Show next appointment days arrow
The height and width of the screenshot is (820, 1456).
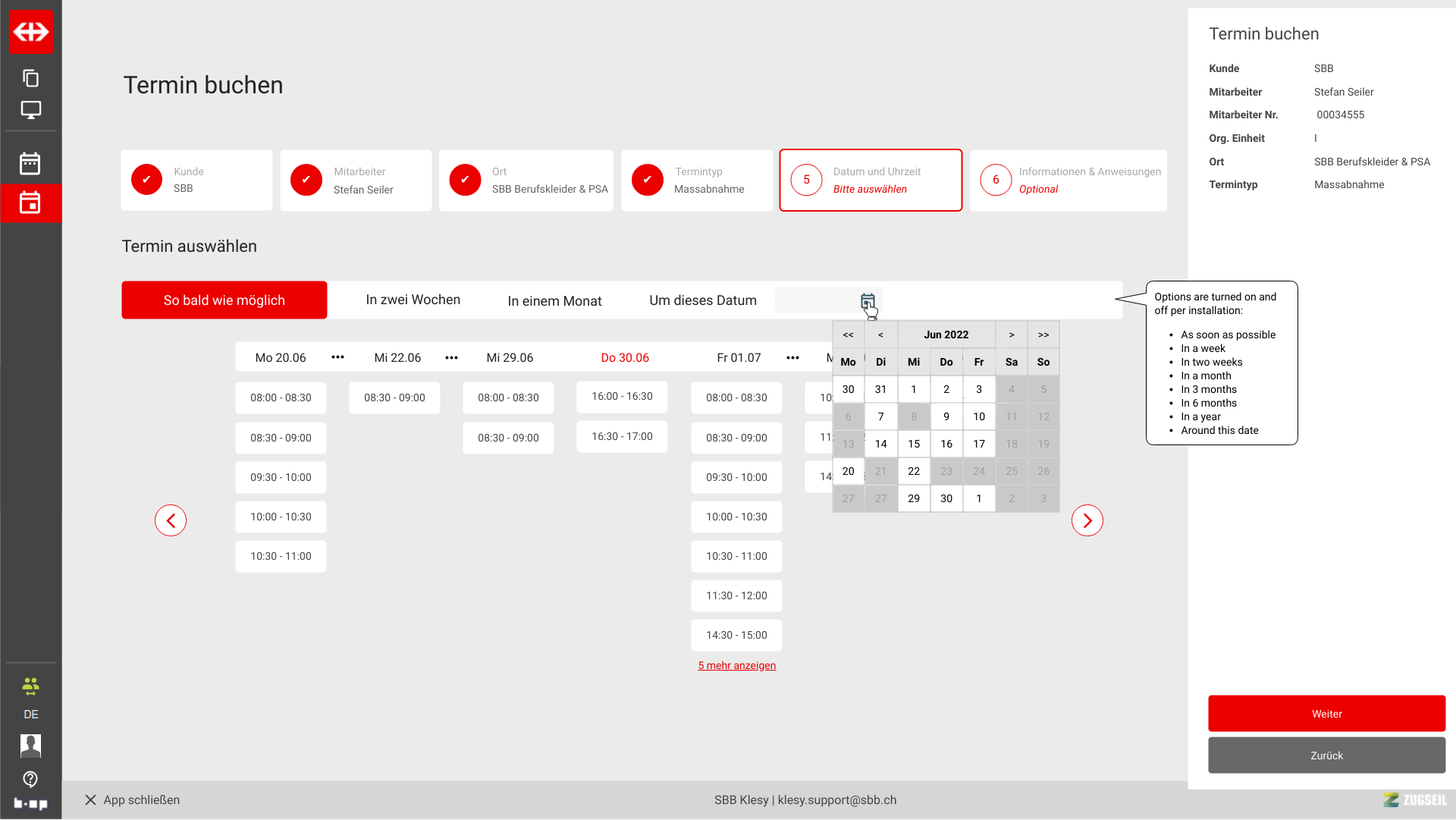click(x=1087, y=520)
